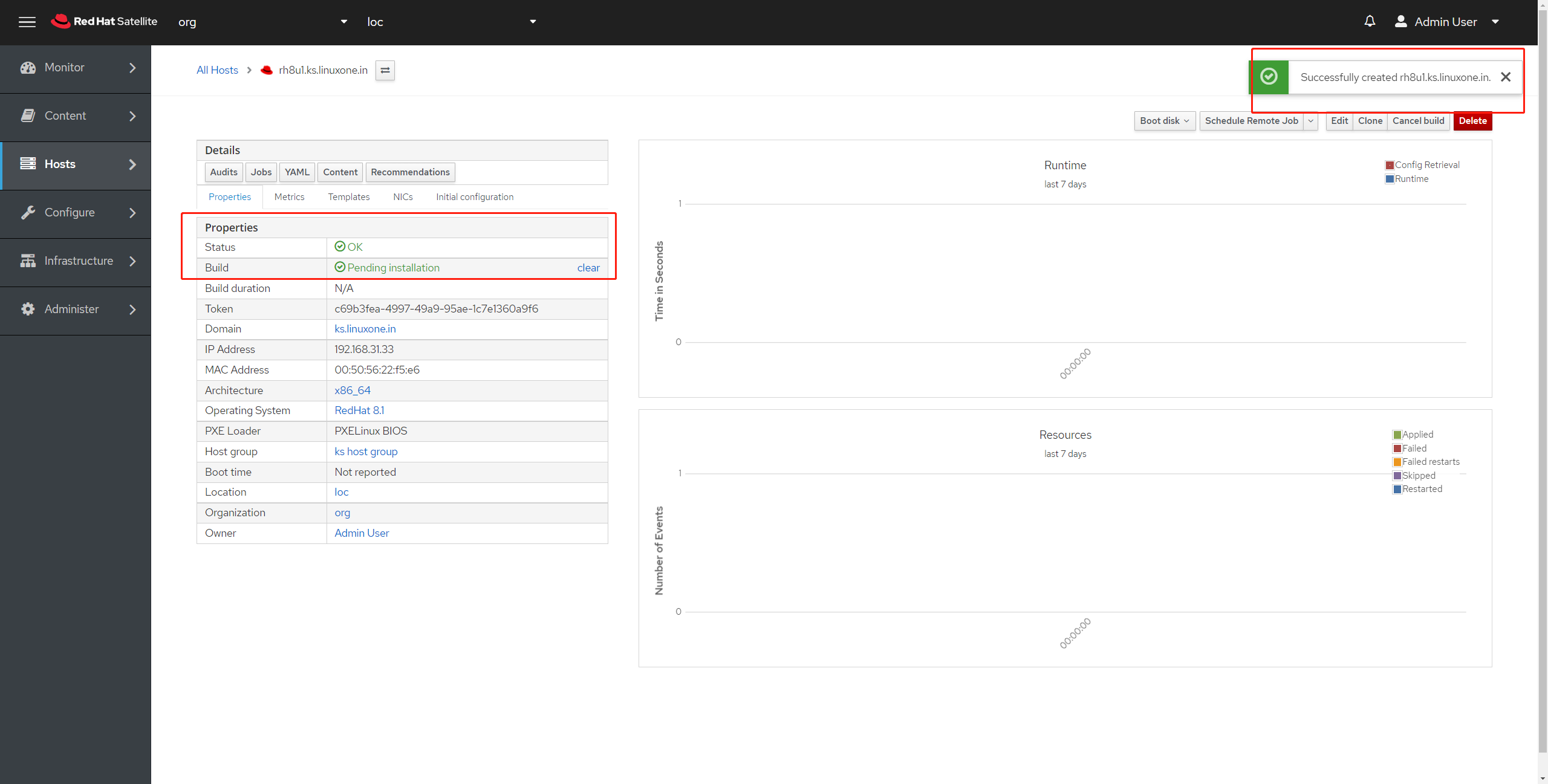Expand the Monitor menu chevron
Viewport: 1548px width, 784px height.
132,68
